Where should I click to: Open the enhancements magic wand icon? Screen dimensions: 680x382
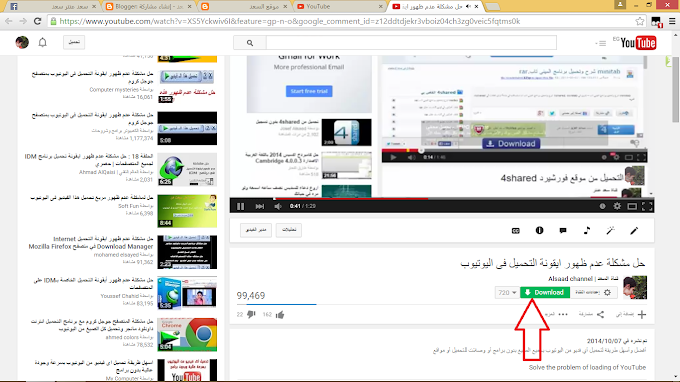[611, 231]
